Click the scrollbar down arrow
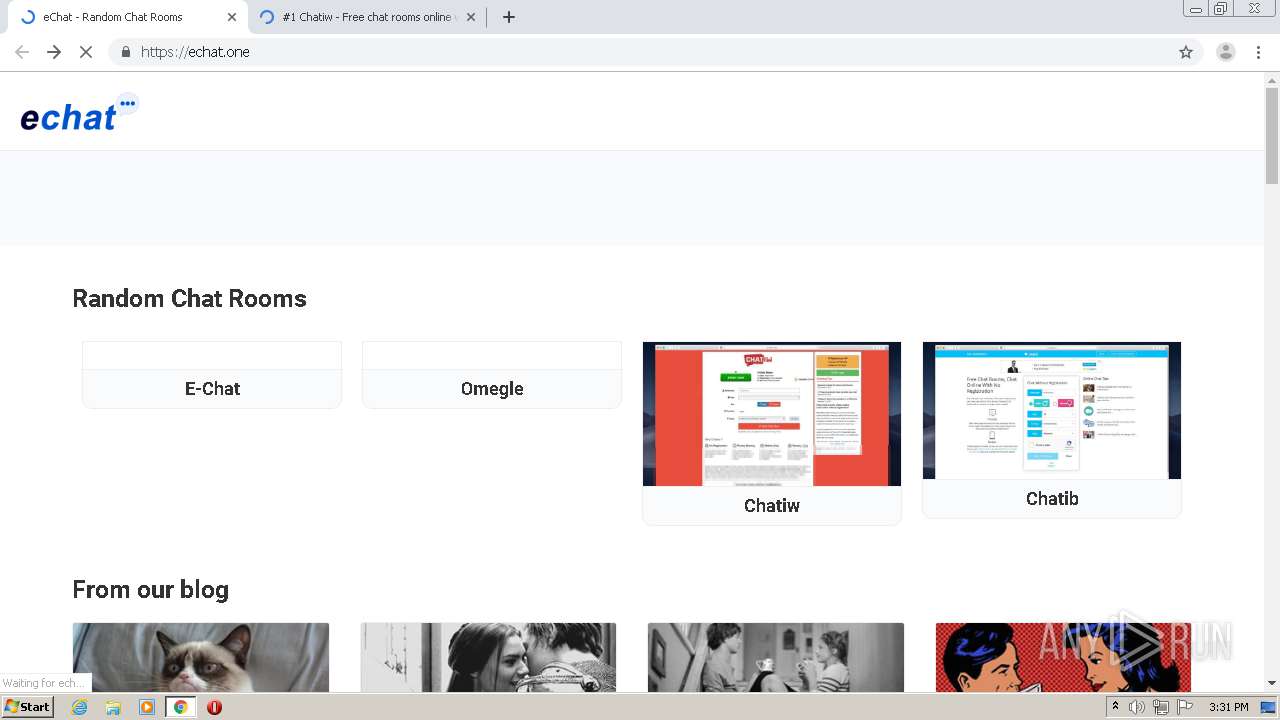This screenshot has height=720, width=1280. click(x=1272, y=683)
